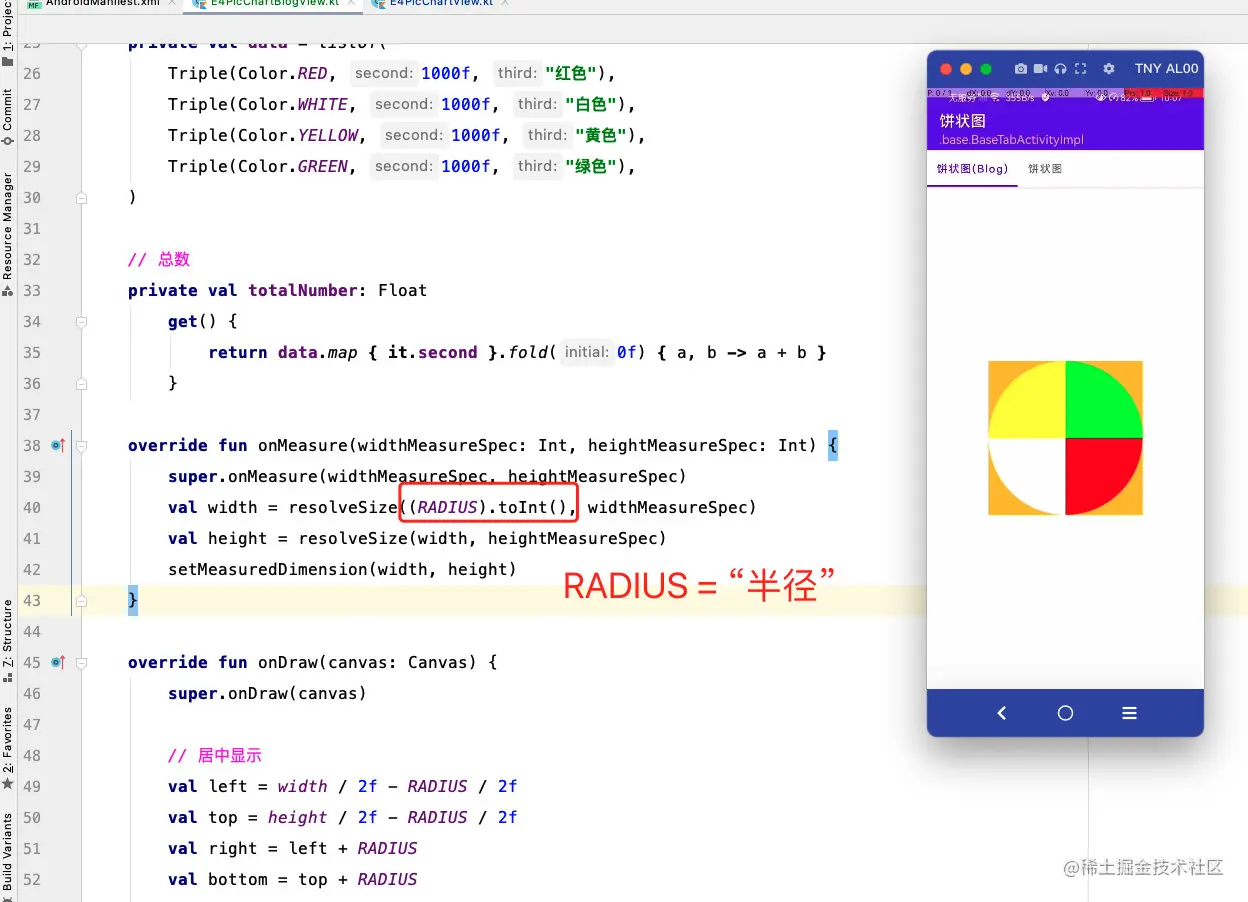Click line number 44 in the gutter
Screen dimensions: 1248x902
[32, 632]
